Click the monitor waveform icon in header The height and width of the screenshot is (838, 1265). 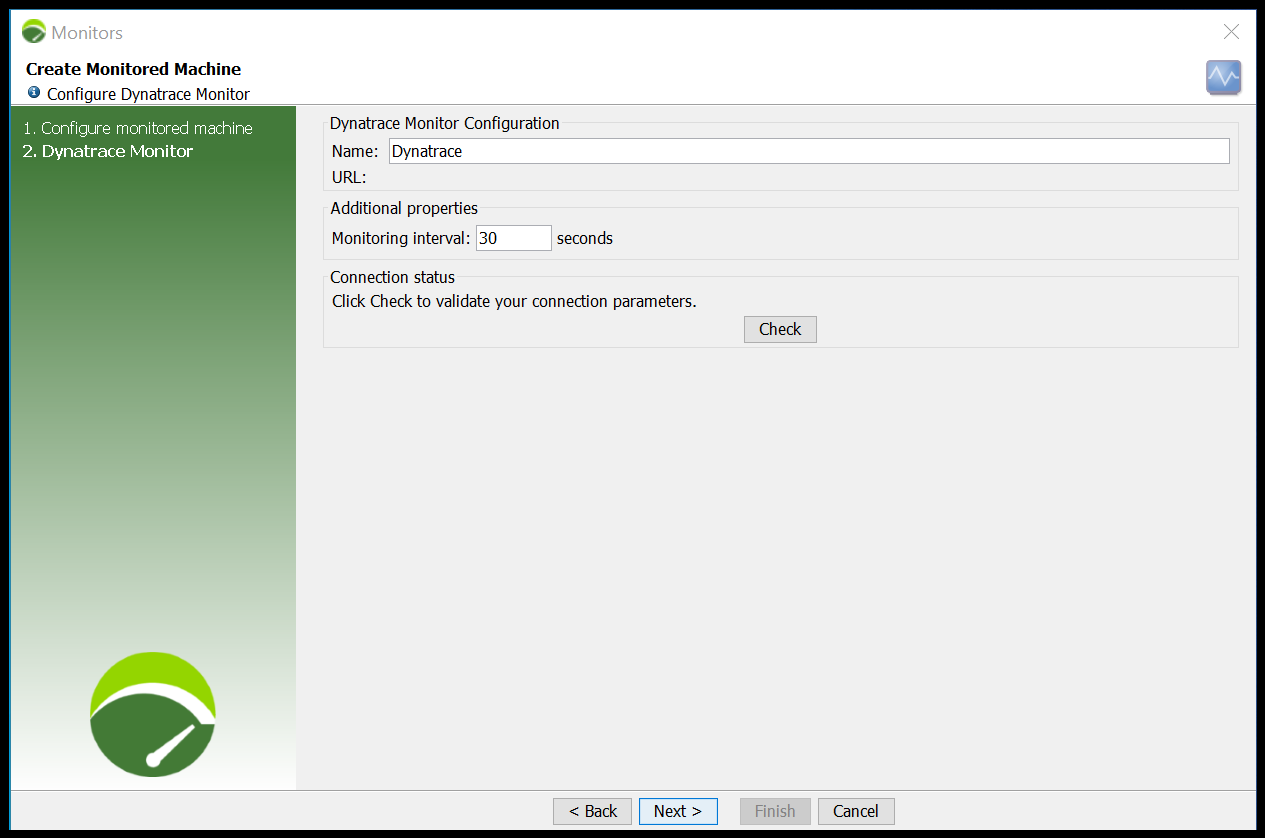tap(1223, 77)
